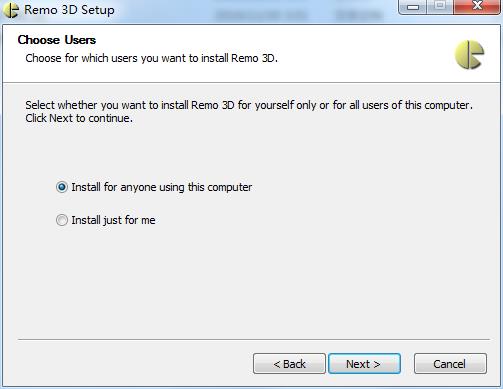Click the 'Select whether you want to install' text
The image size is (503, 389).
click(x=249, y=105)
